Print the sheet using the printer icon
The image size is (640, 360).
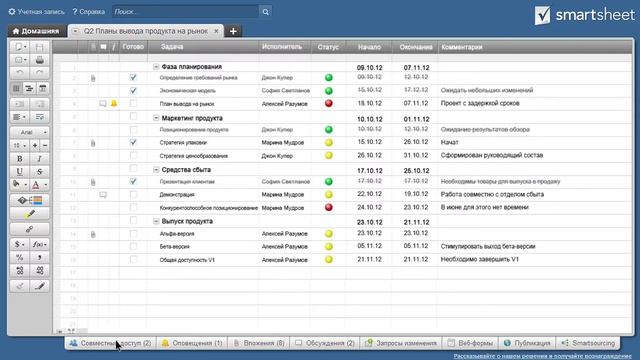pyautogui.click(x=39, y=60)
